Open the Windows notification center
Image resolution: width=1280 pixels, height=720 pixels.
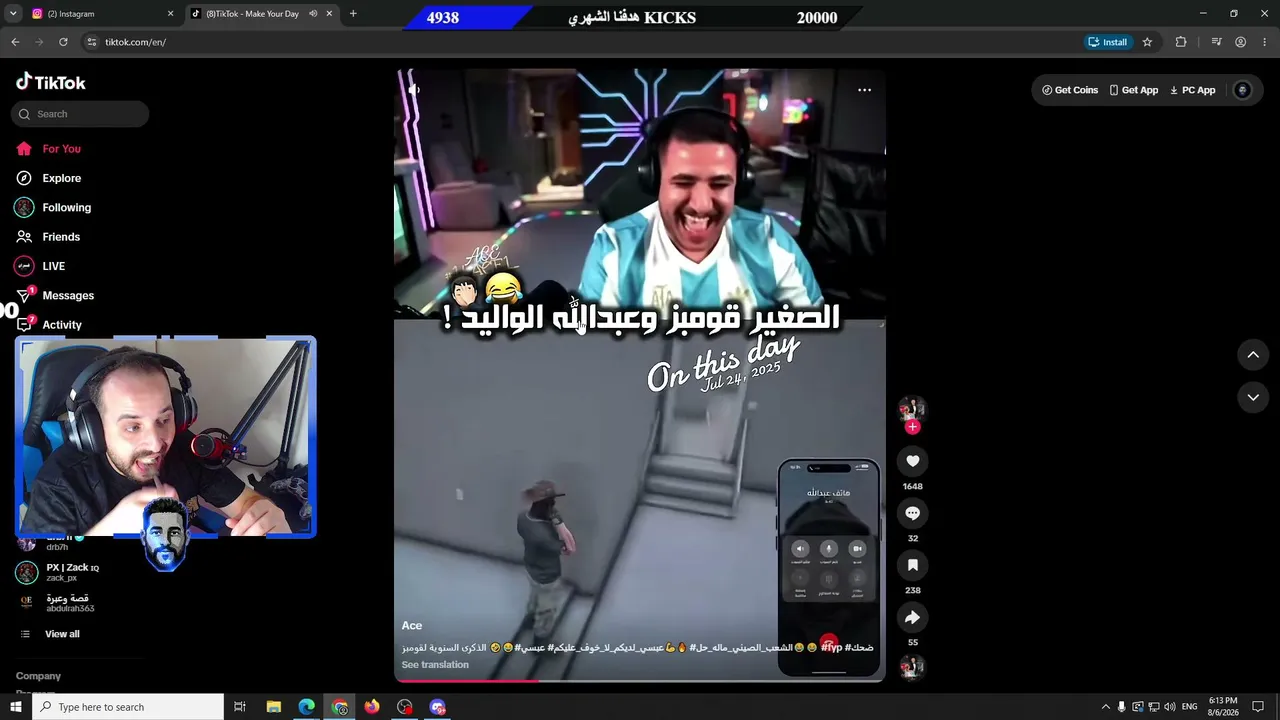click(x=1258, y=707)
